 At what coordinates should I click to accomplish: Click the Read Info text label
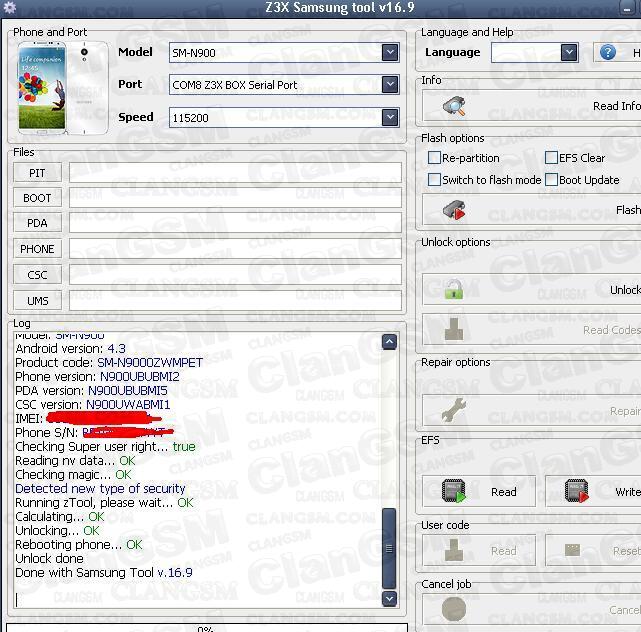[617, 106]
